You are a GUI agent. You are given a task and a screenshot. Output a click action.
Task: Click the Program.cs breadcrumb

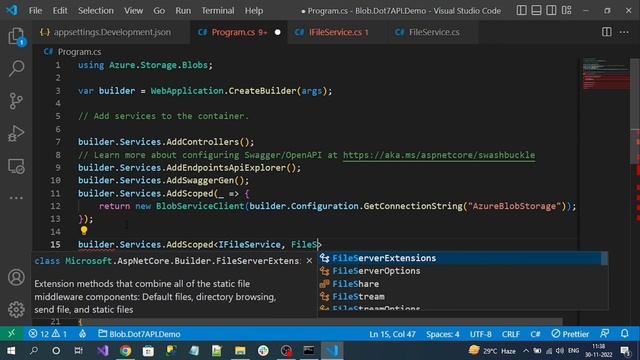(x=79, y=52)
